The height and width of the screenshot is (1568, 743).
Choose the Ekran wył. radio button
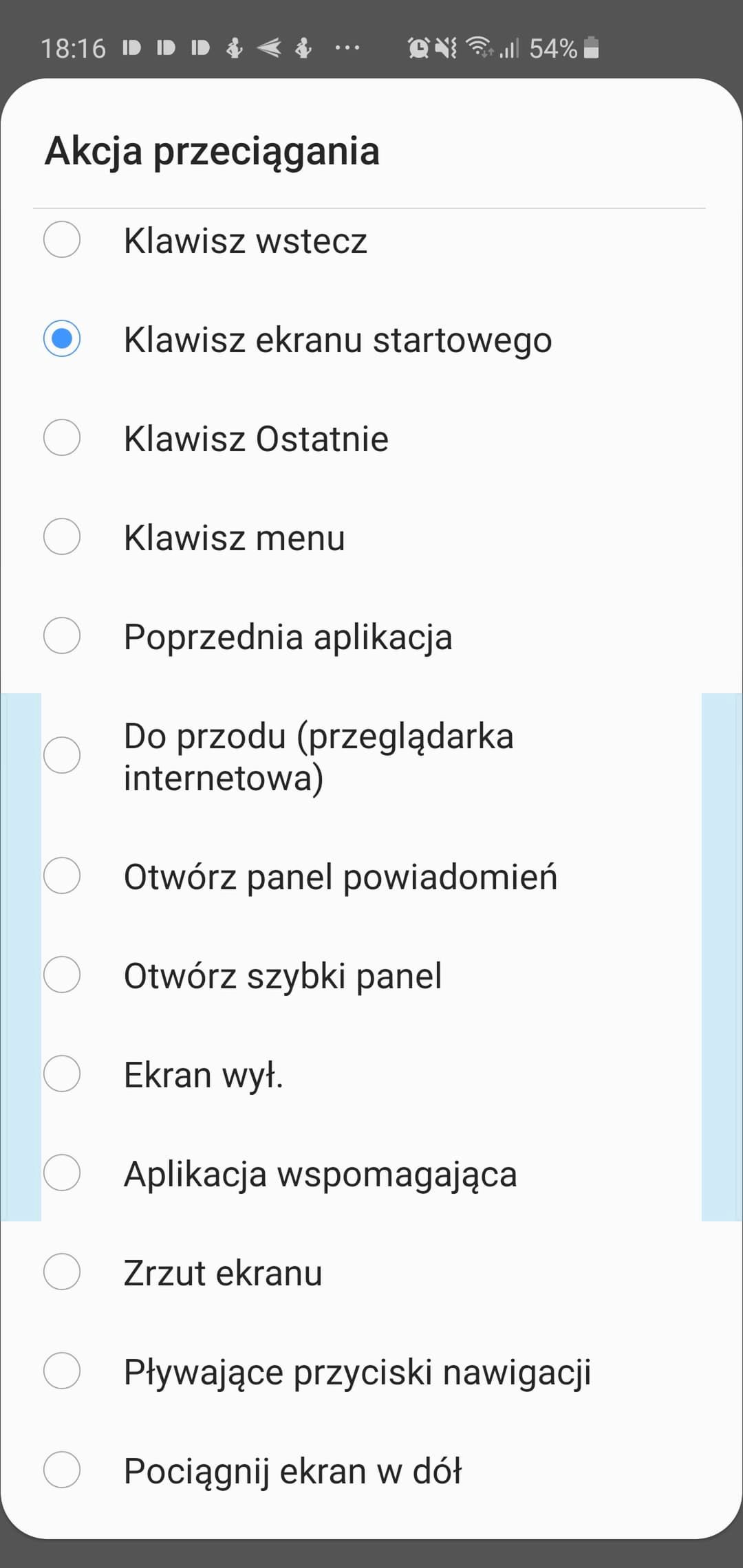tap(62, 1074)
